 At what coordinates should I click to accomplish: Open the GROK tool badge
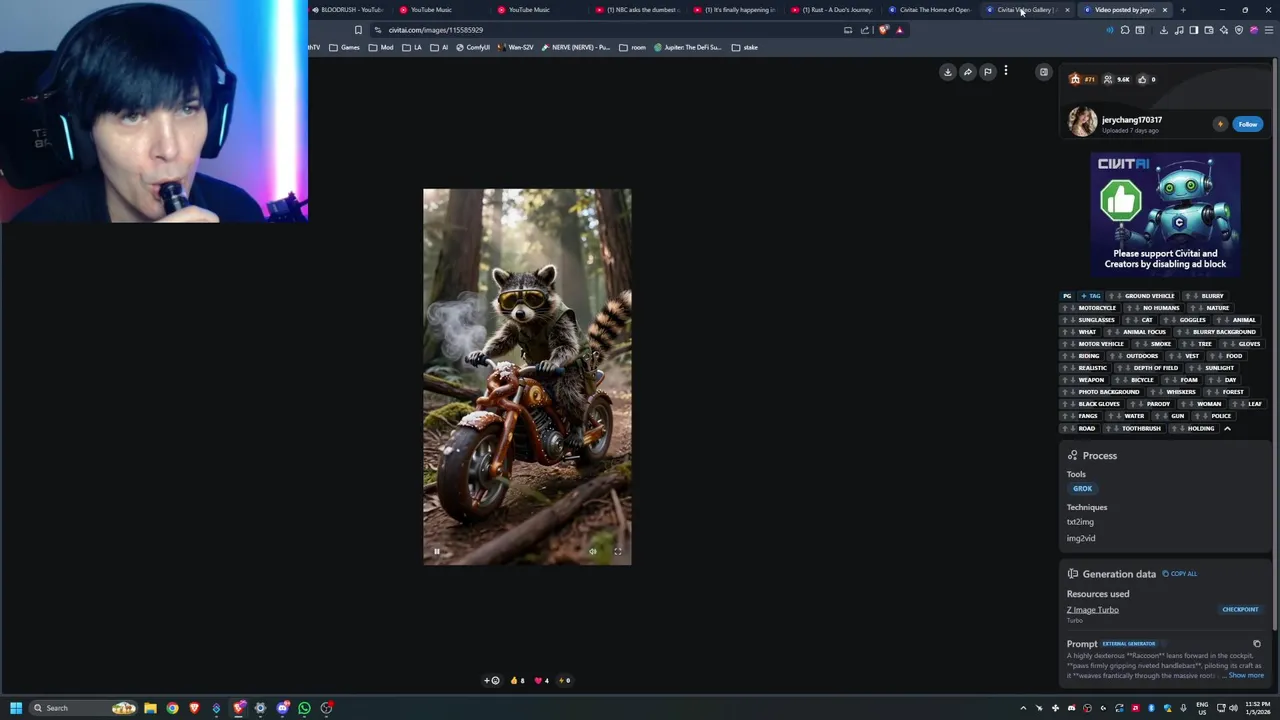pos(1082,489)
